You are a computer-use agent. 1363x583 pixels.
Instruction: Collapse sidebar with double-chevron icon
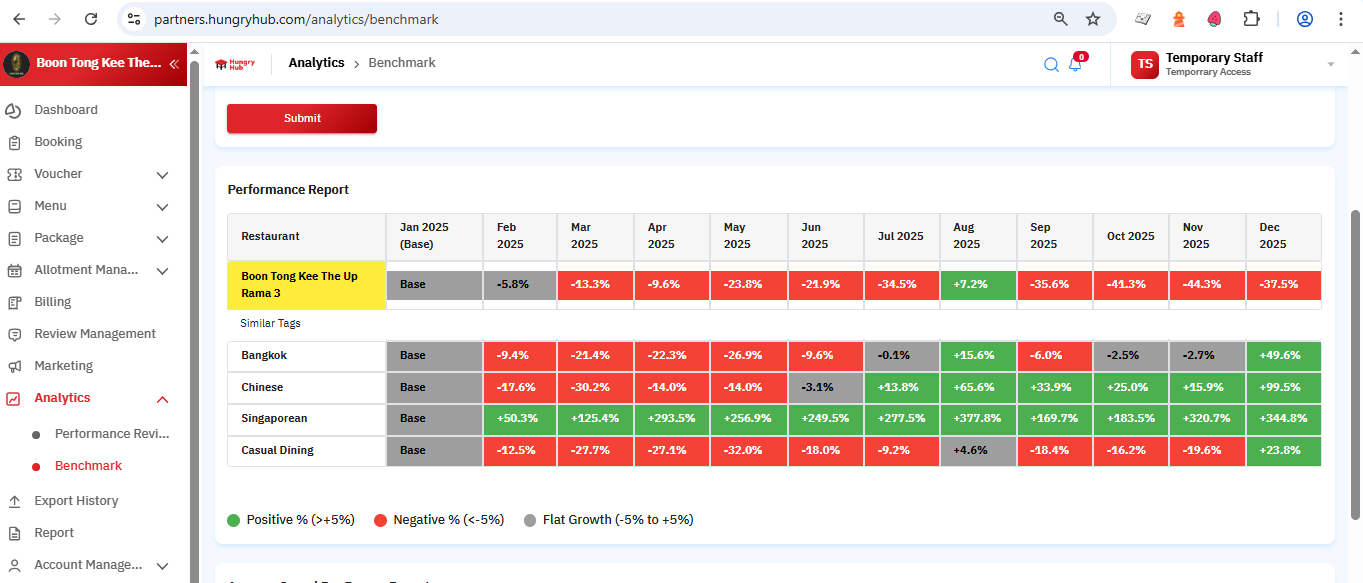coord(173,63)
